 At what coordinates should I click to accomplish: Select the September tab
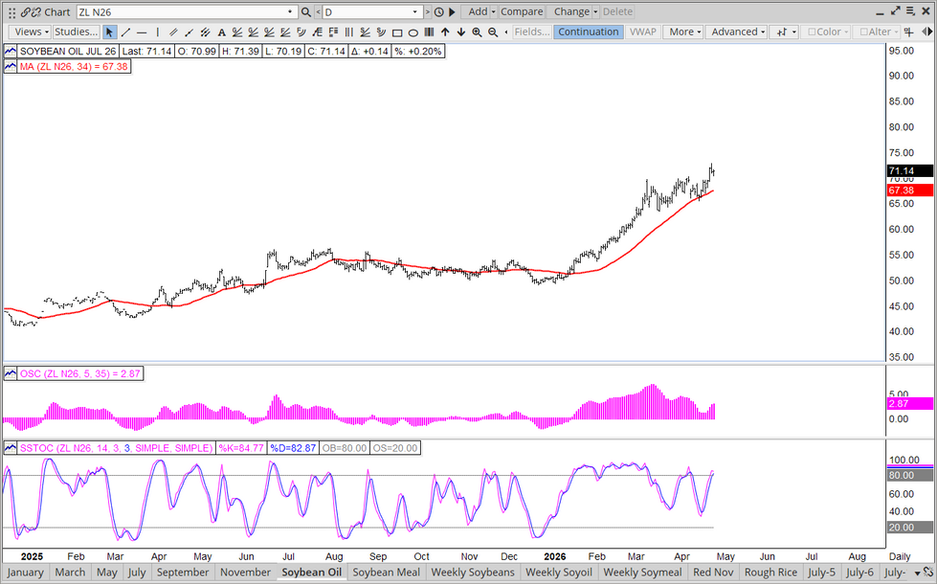pos(182,573)
